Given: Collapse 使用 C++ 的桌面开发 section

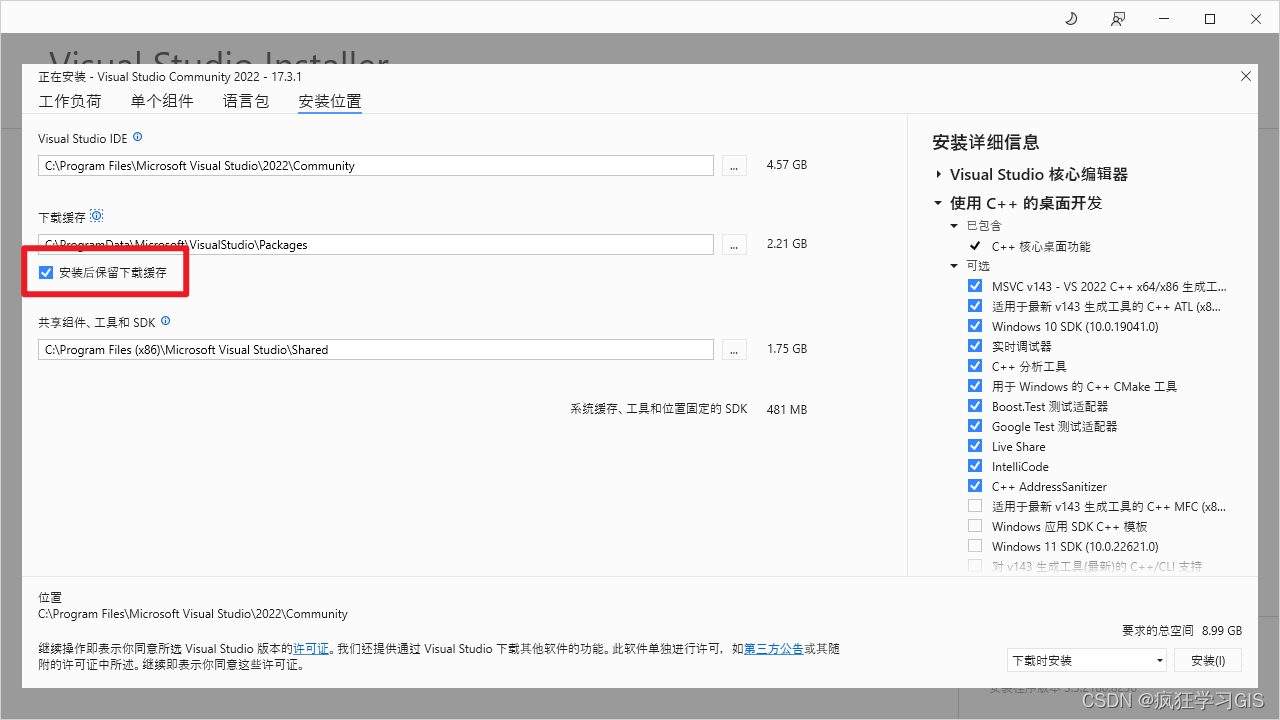Looking at the screenshot, I should coord(938,203).
